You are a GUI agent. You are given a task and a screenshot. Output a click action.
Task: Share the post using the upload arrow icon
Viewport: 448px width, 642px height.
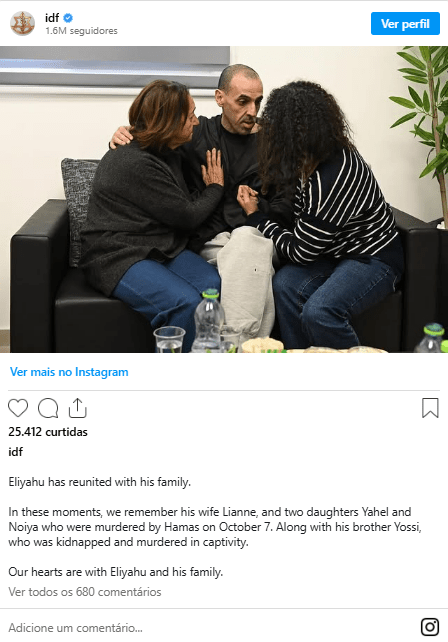point(77,408)
